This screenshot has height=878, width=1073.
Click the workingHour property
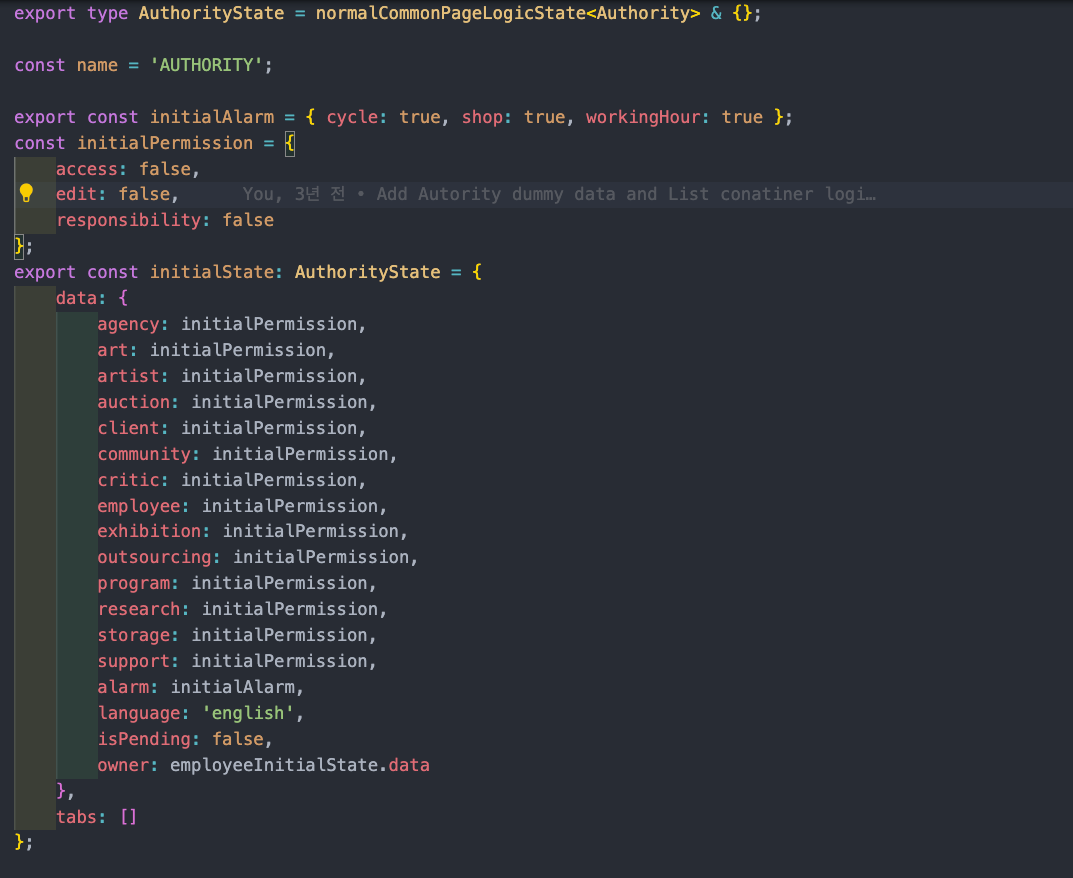coord(643,117)
